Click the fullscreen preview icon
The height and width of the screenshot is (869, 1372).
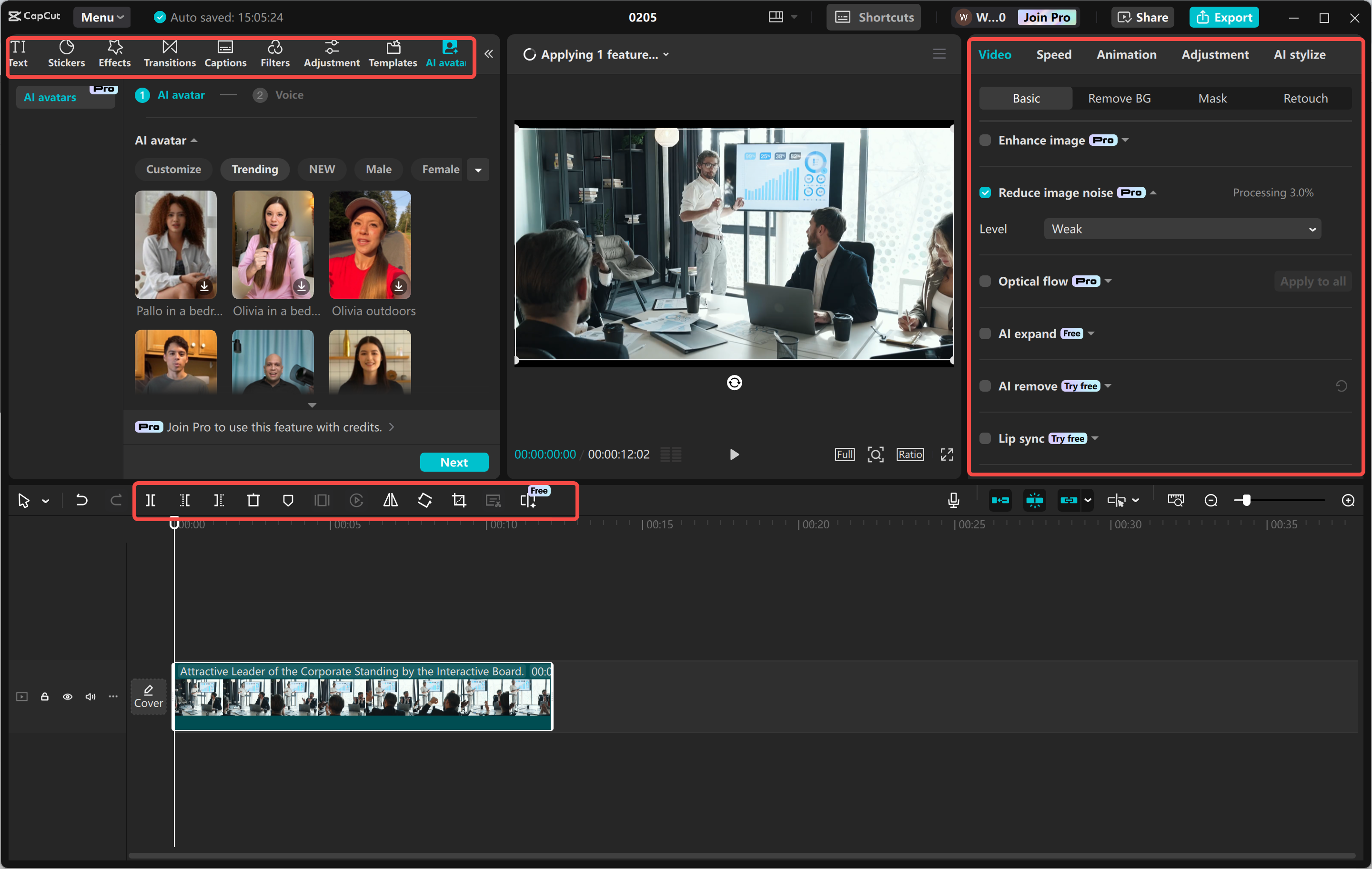point(947,454)
